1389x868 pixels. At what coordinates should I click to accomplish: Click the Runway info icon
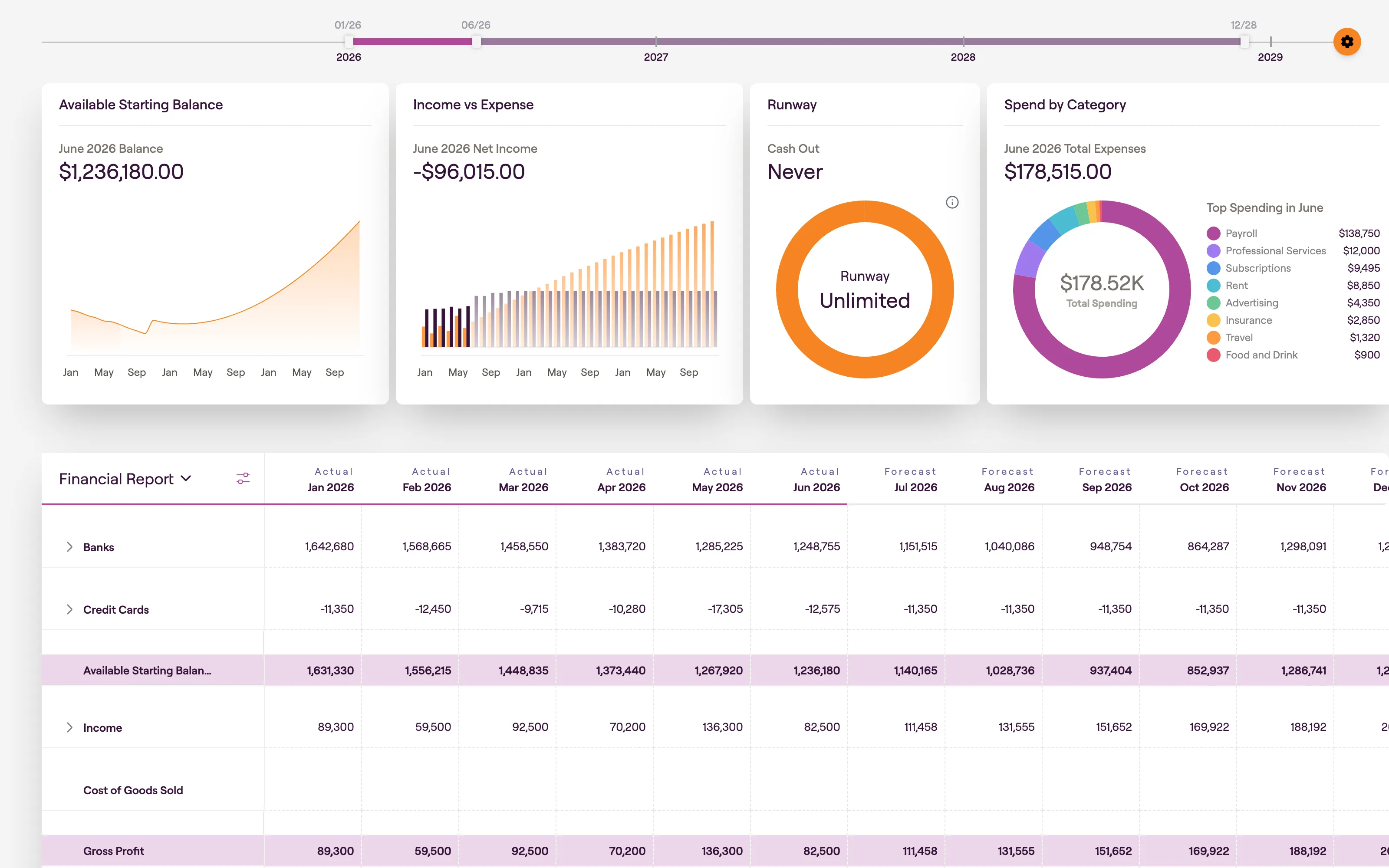coord(951,202)
